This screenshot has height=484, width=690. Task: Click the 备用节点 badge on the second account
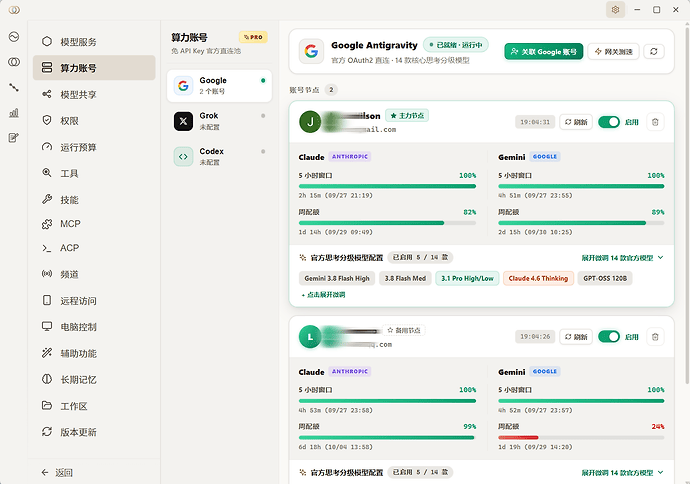404,330
